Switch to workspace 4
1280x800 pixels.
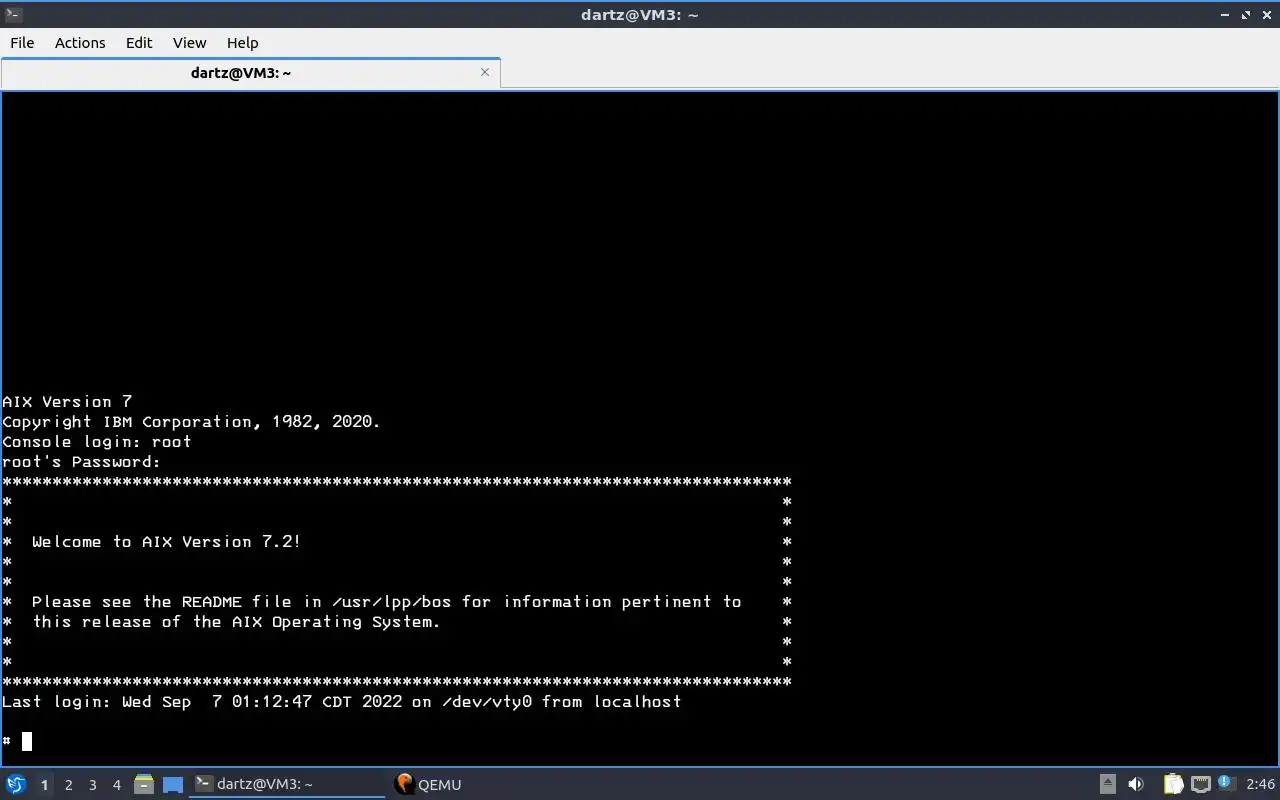pos(116,785)
